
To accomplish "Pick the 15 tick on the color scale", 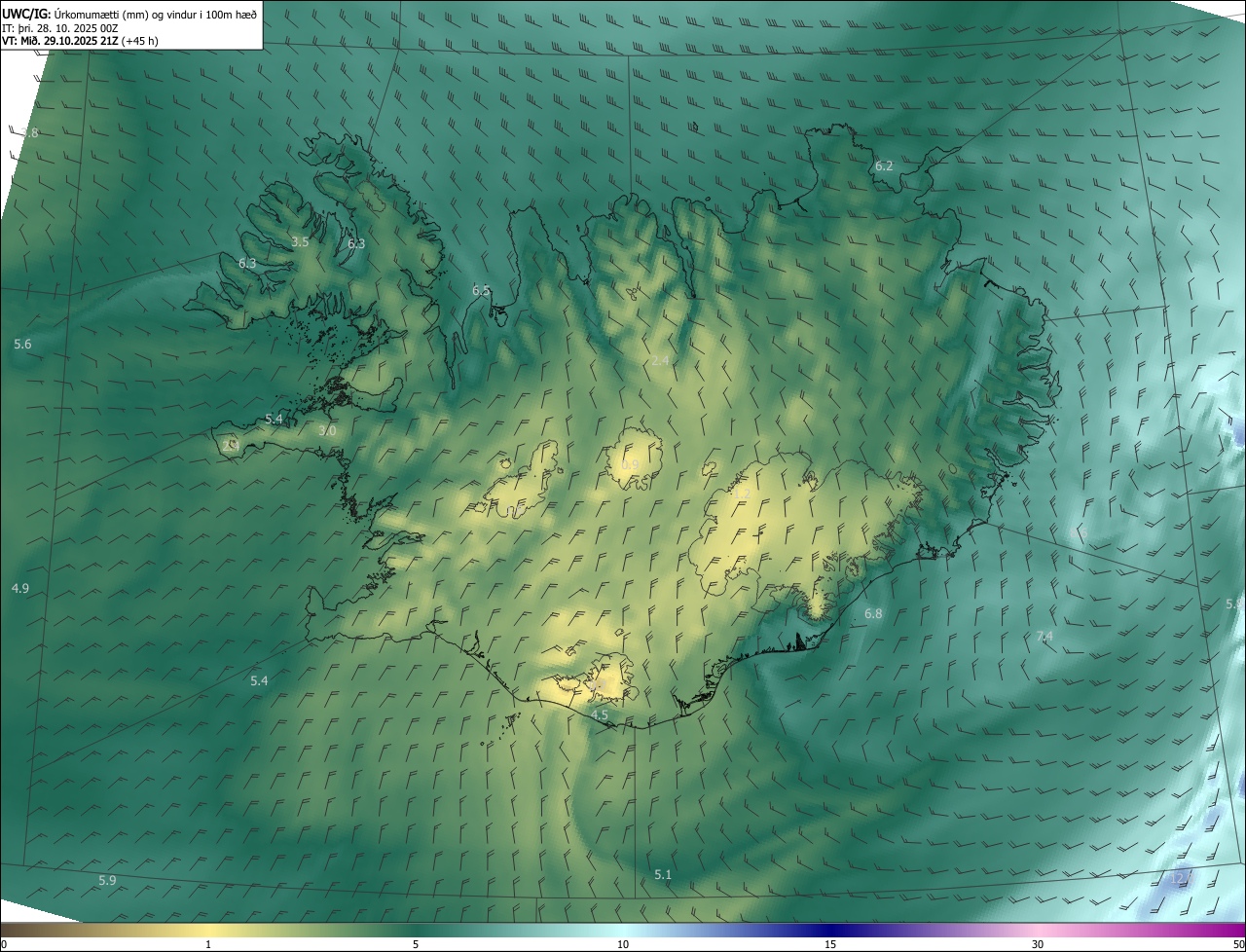I will pos(830,944).
